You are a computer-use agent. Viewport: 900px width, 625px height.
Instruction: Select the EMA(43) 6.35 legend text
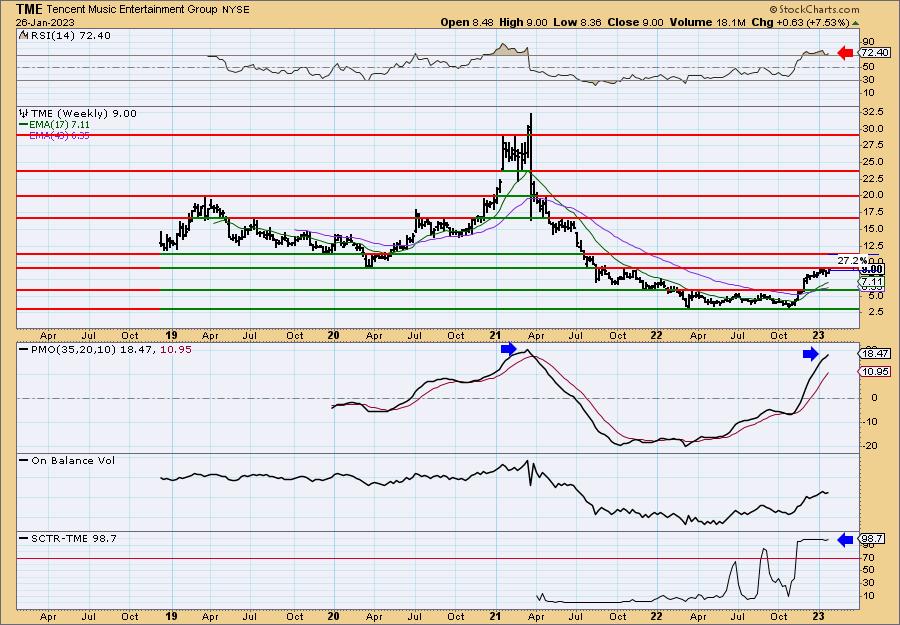coord(59,136)
